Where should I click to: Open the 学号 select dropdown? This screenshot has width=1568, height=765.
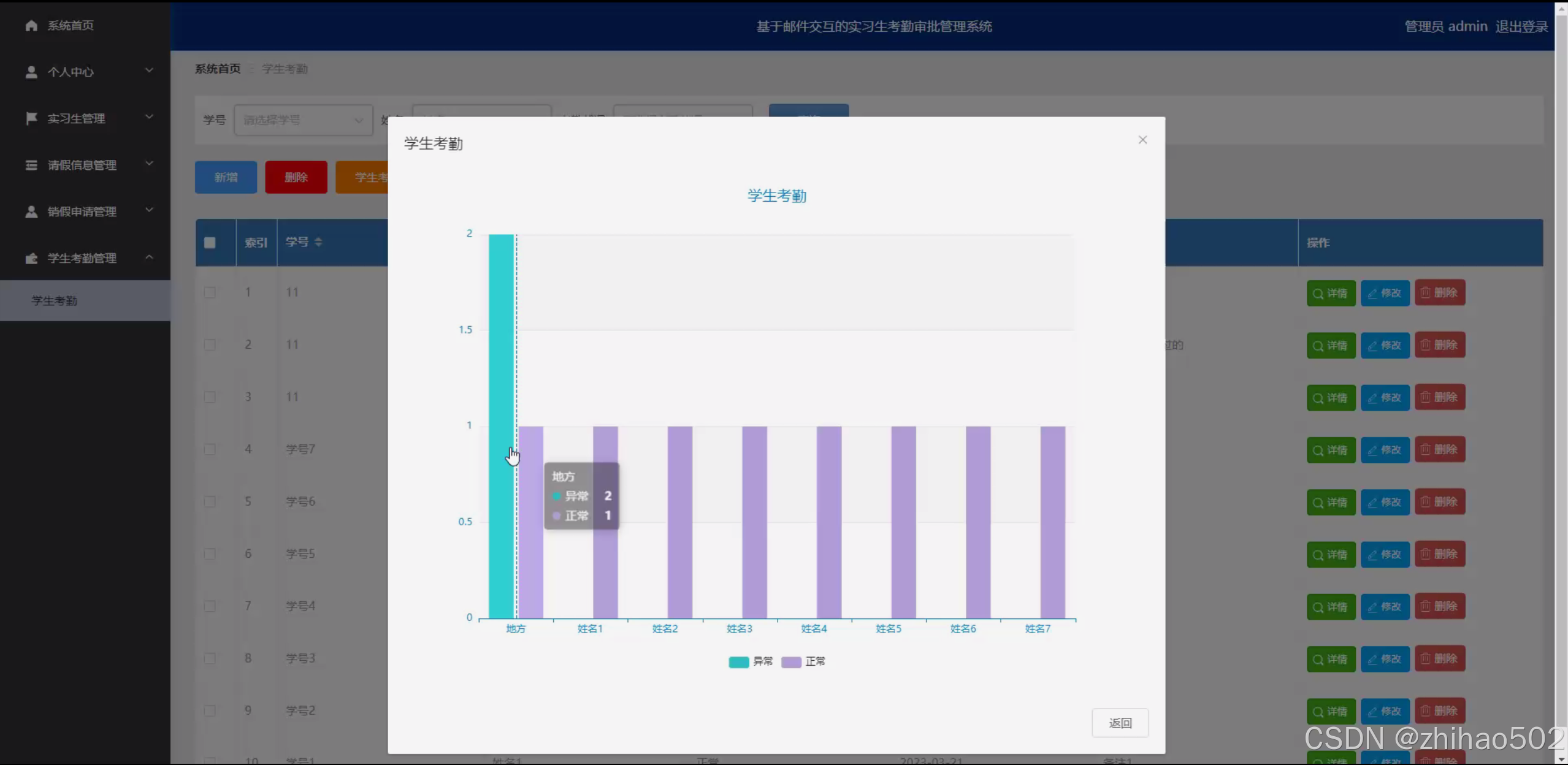[303, 120]
